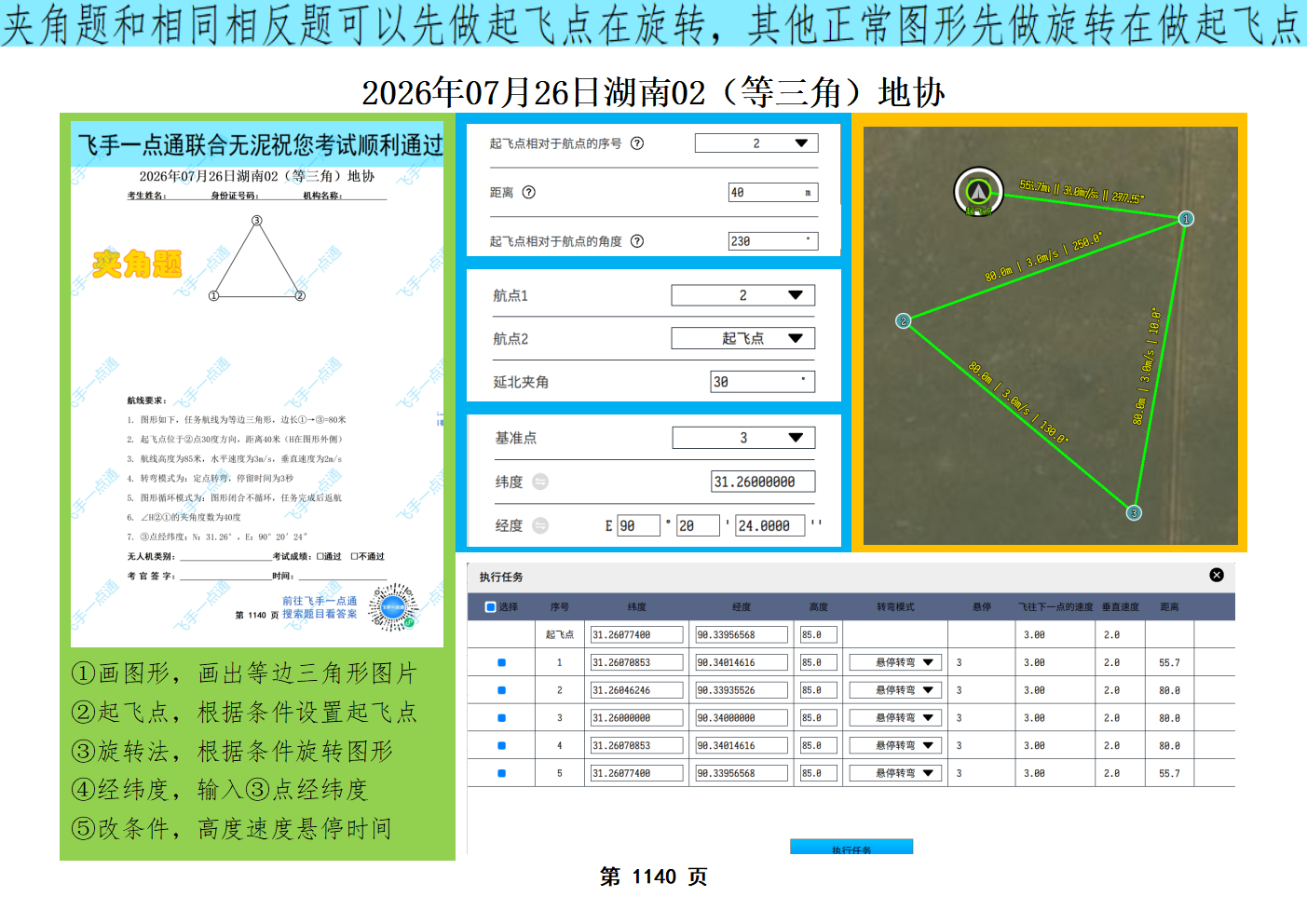Click longitude field in waypoint row 1

[742, 663]
